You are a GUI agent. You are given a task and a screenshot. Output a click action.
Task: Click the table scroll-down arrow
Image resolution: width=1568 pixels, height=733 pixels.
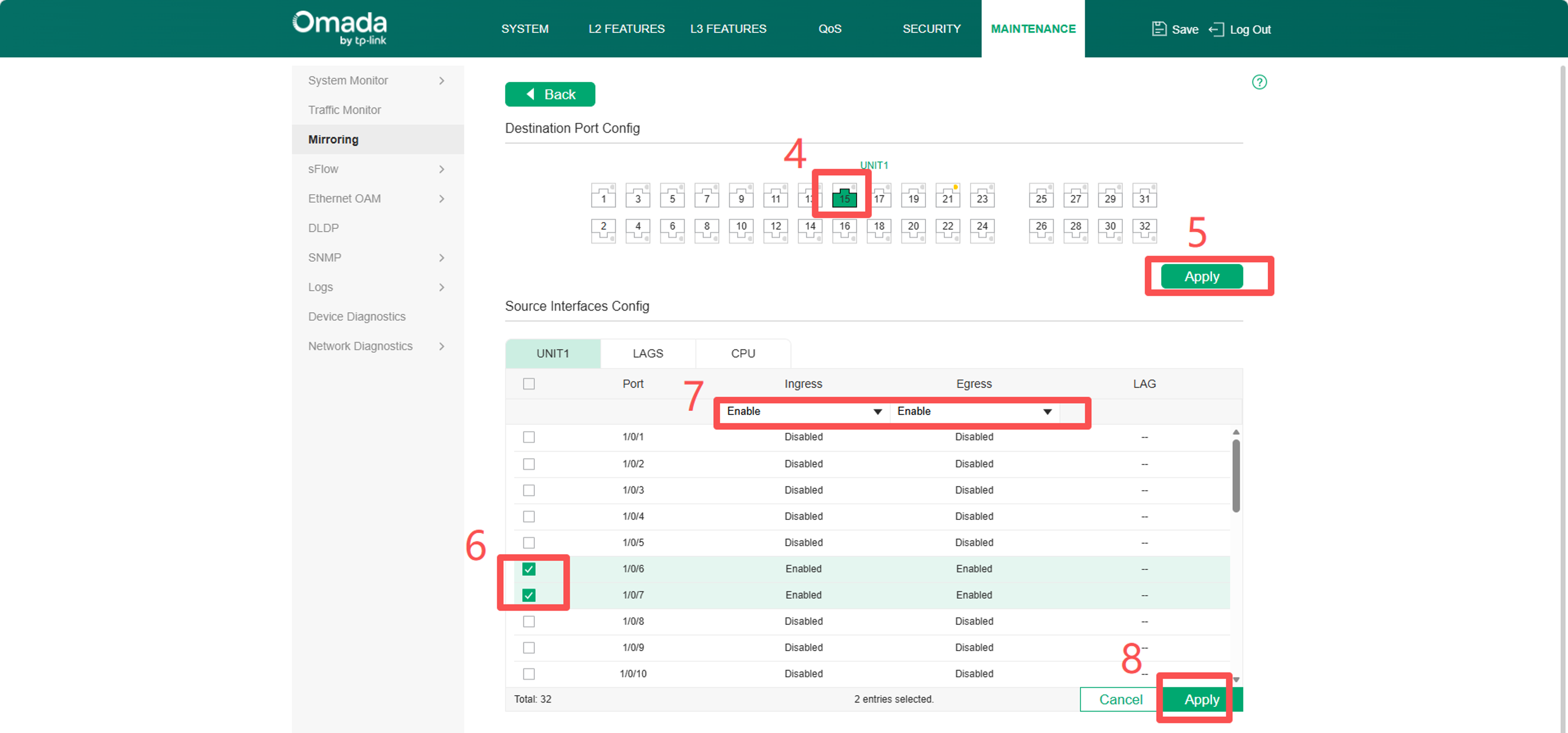click(x=1236, y=679)
